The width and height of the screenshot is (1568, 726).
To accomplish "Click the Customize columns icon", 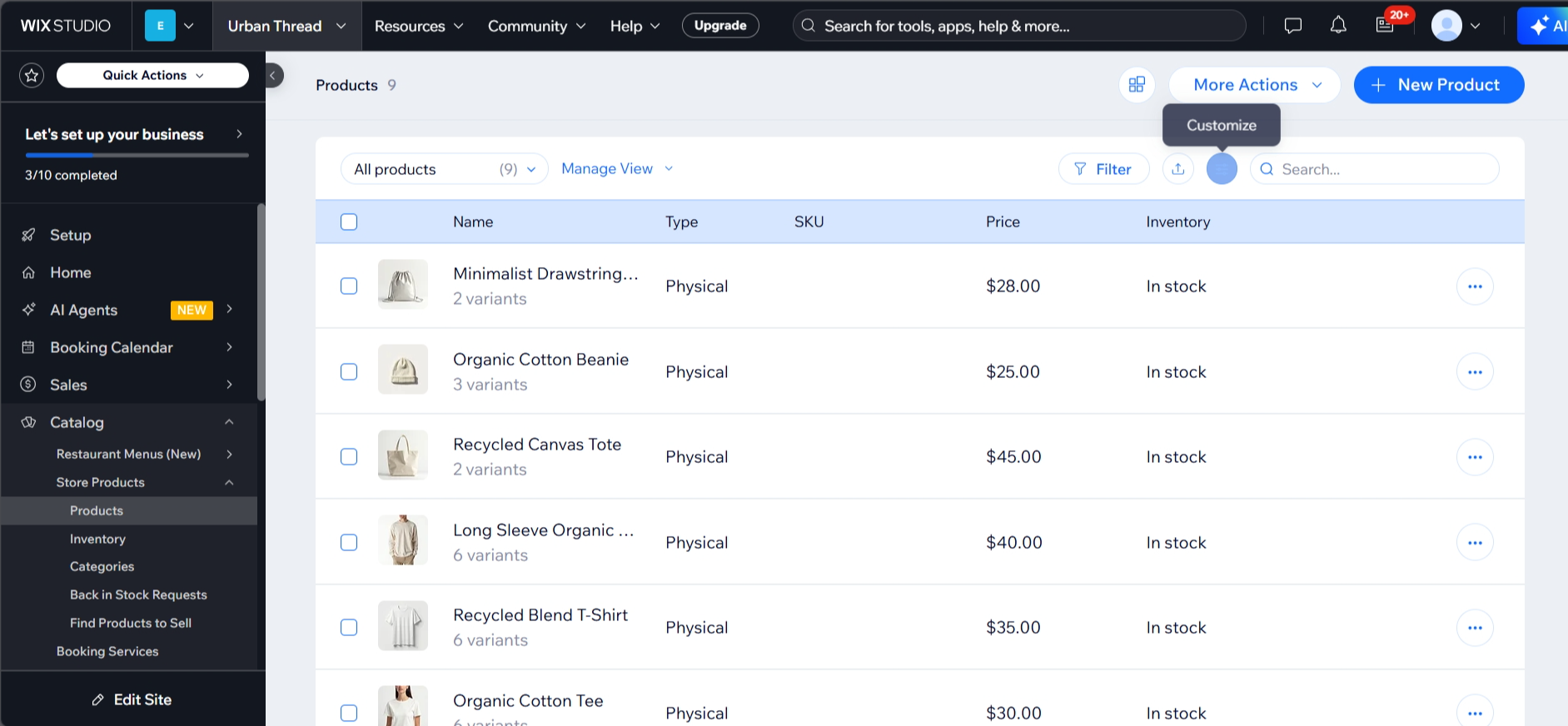I will (1222, 169).
